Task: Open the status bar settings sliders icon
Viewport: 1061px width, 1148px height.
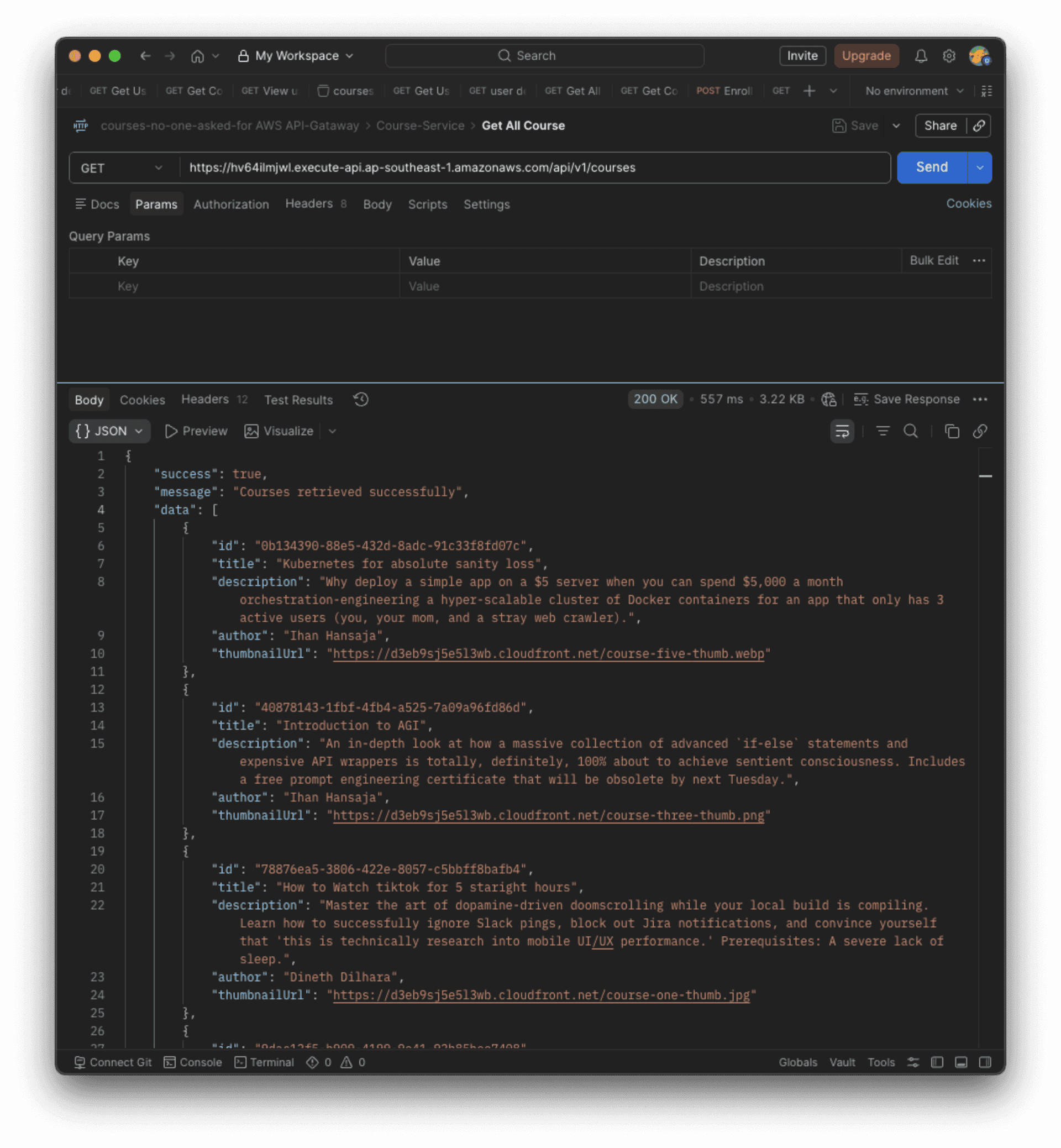Action: click(x=913, y=1062)
